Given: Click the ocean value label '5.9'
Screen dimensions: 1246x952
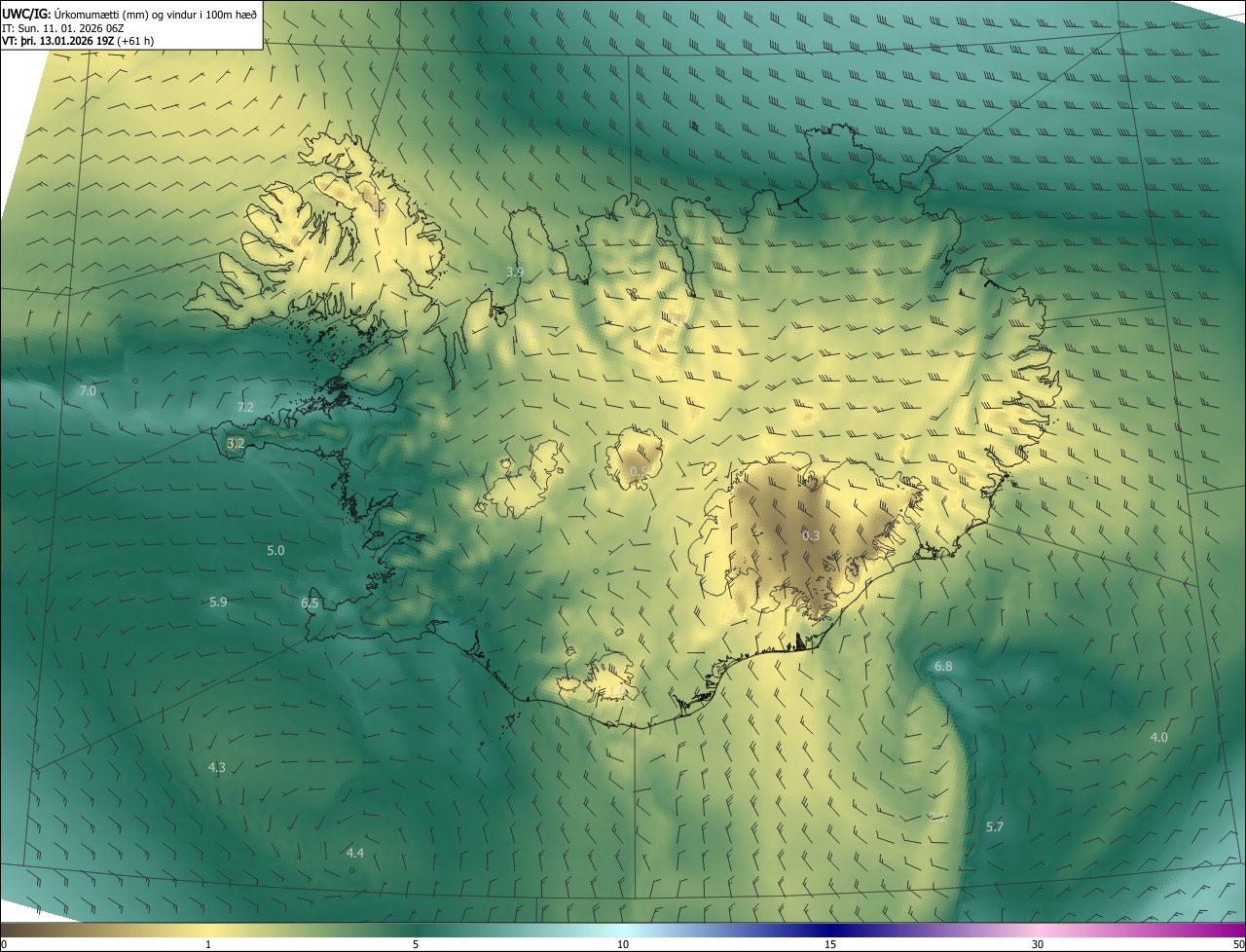Looking at the screenshot, I should (218, 603).
